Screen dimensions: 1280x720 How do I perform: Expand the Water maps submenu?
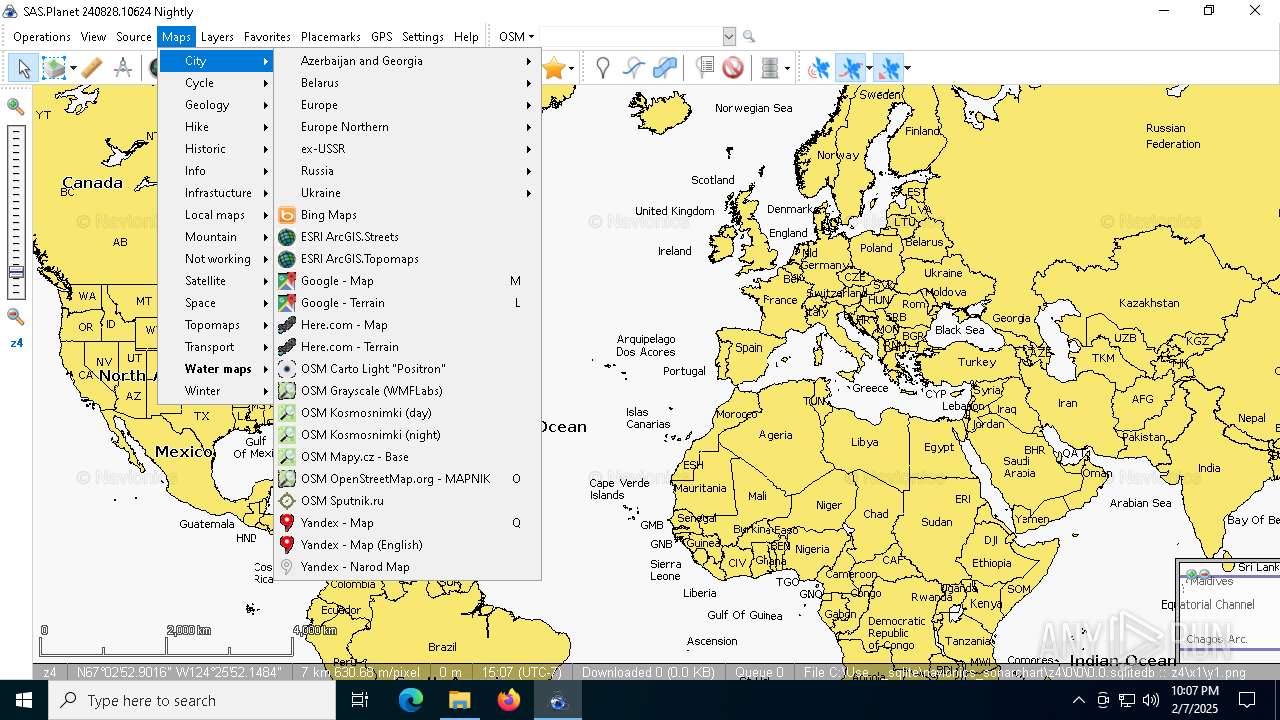pyautogui.click(x=216, y=369)
